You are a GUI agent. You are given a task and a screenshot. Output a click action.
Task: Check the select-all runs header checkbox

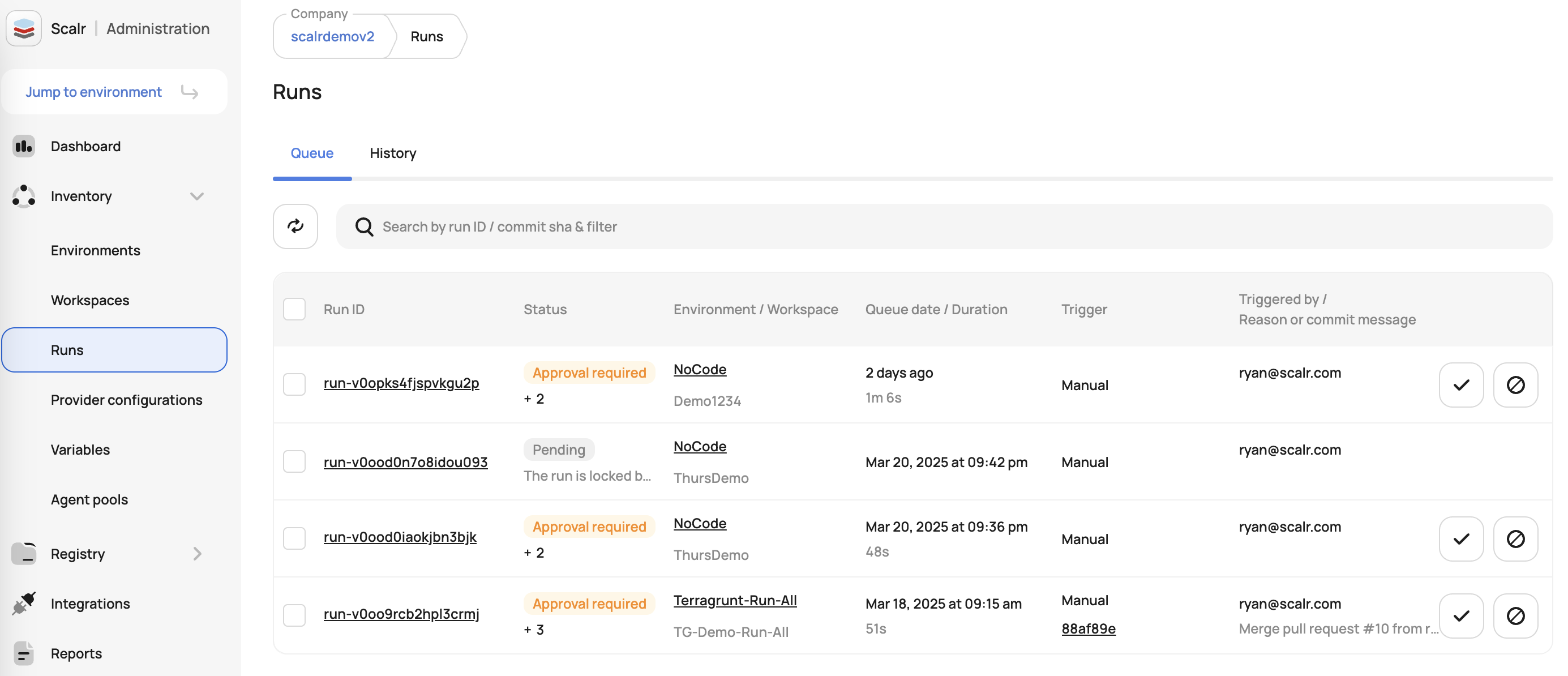pyautogui.click(x=294, y=309)
